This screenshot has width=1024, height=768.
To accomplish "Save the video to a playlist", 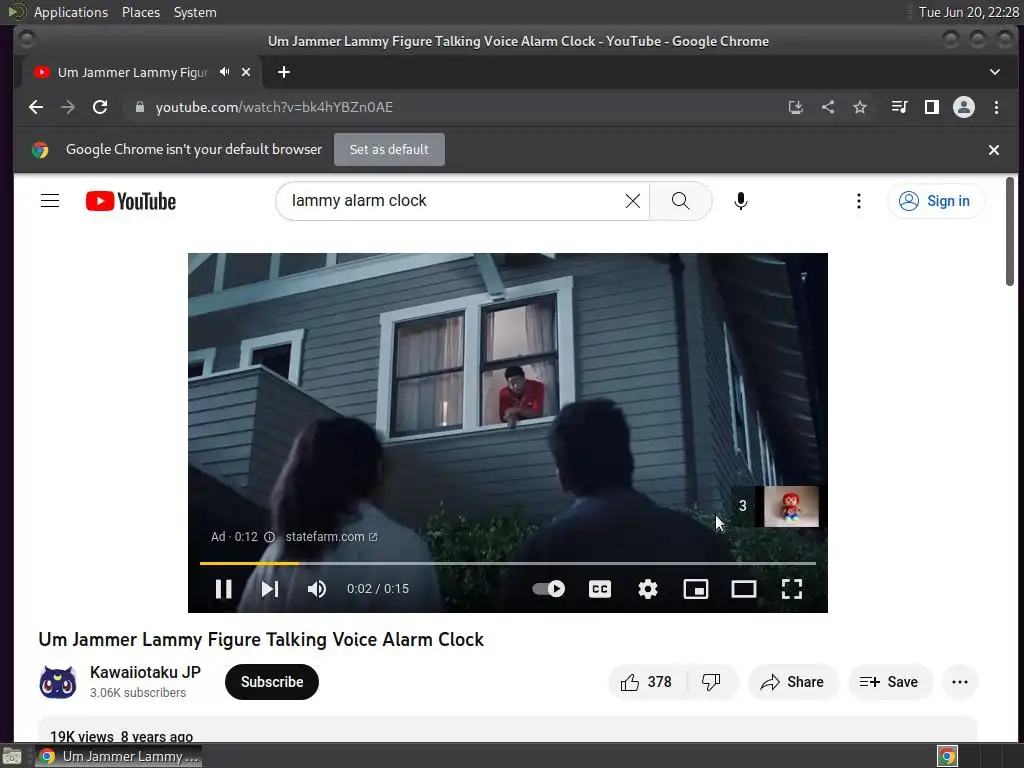I will coord(889,682).
